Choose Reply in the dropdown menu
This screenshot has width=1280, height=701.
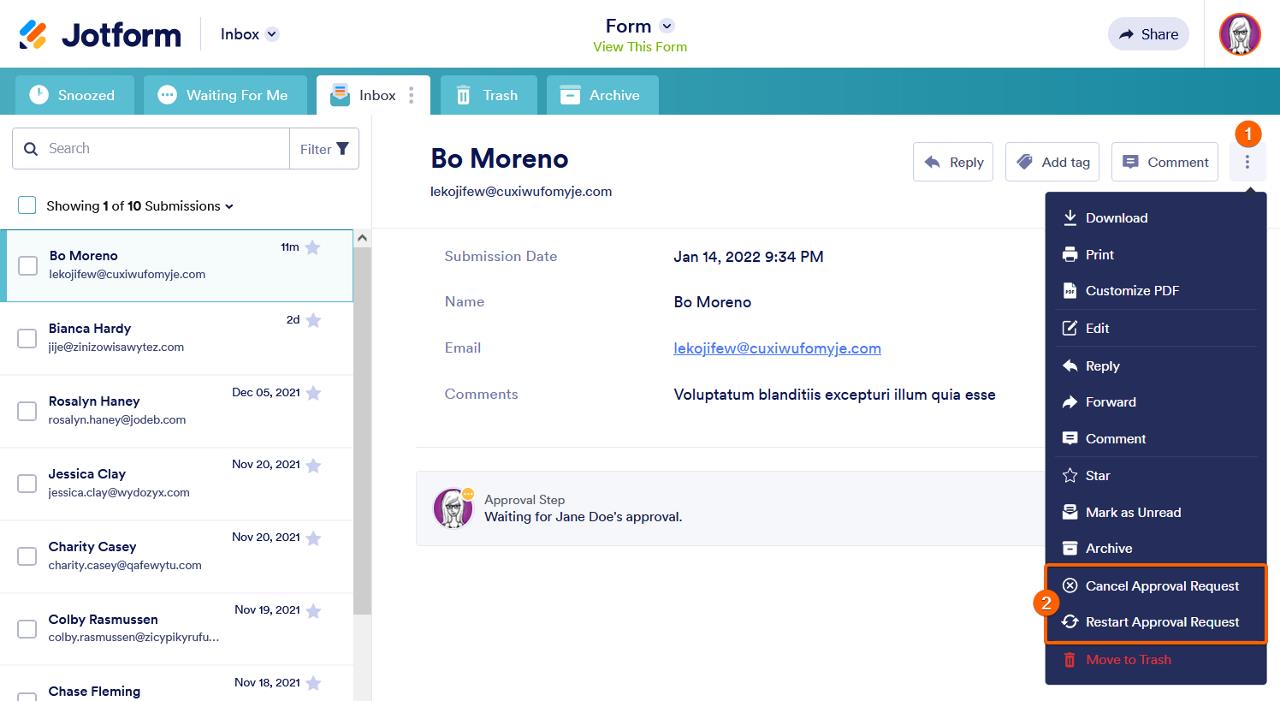(1155, 366)
